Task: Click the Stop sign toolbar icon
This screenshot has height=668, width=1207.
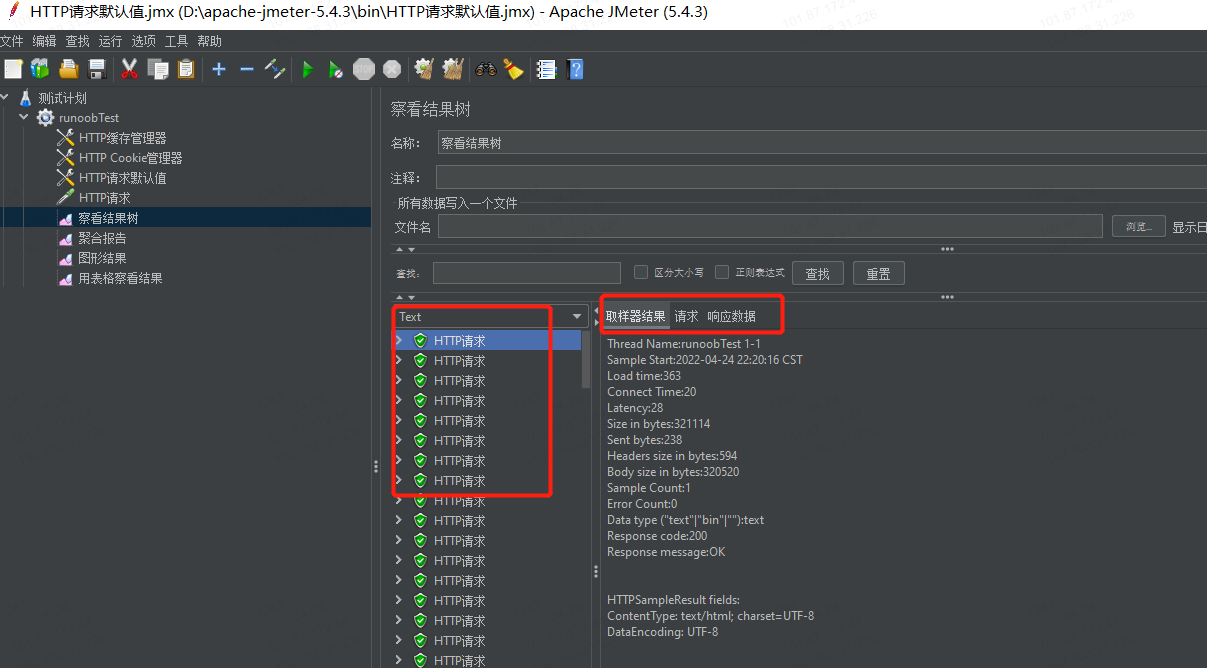Action: 364,69
